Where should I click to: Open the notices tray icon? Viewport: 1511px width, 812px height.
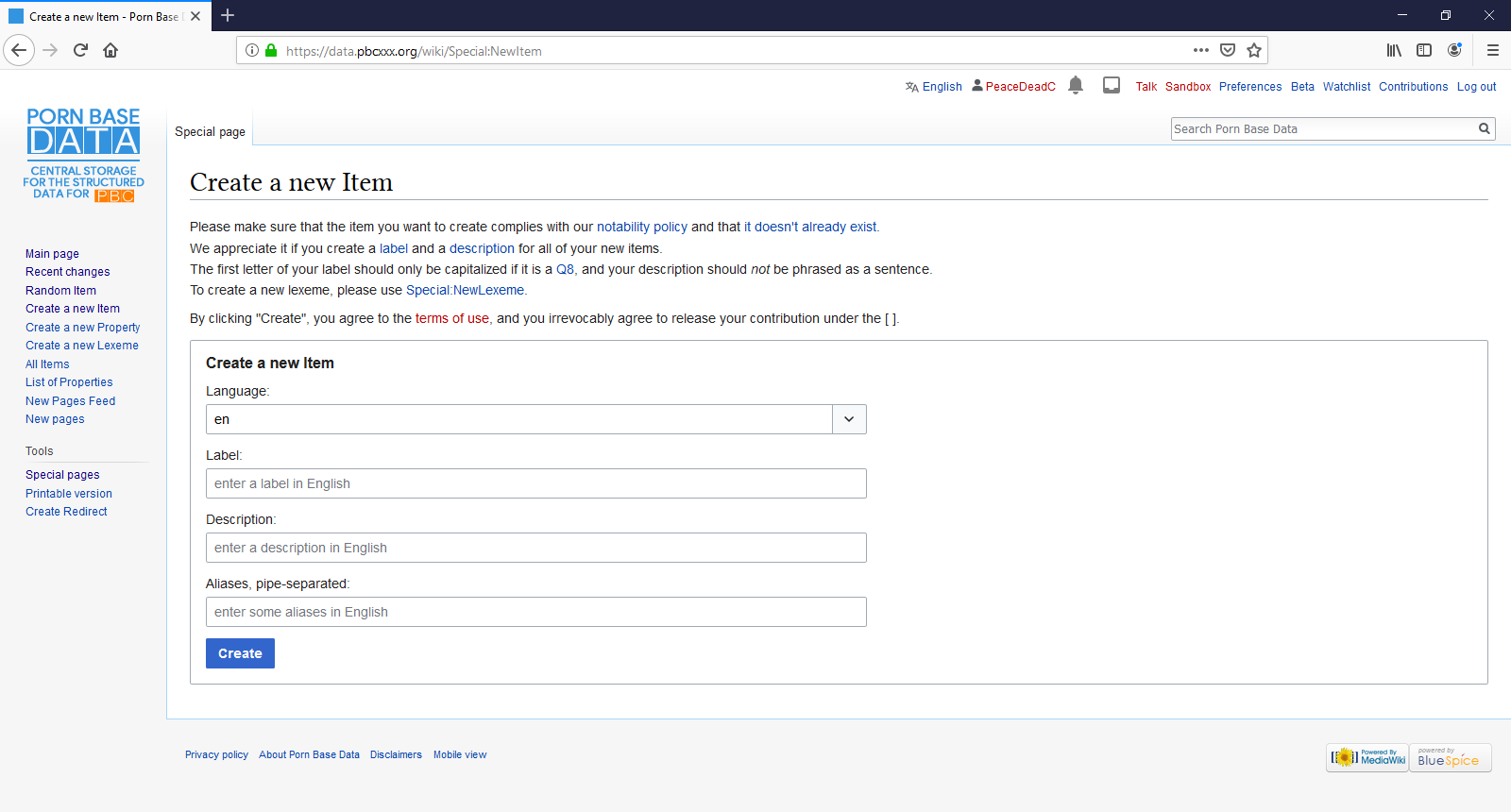(x=1112, y=86)
